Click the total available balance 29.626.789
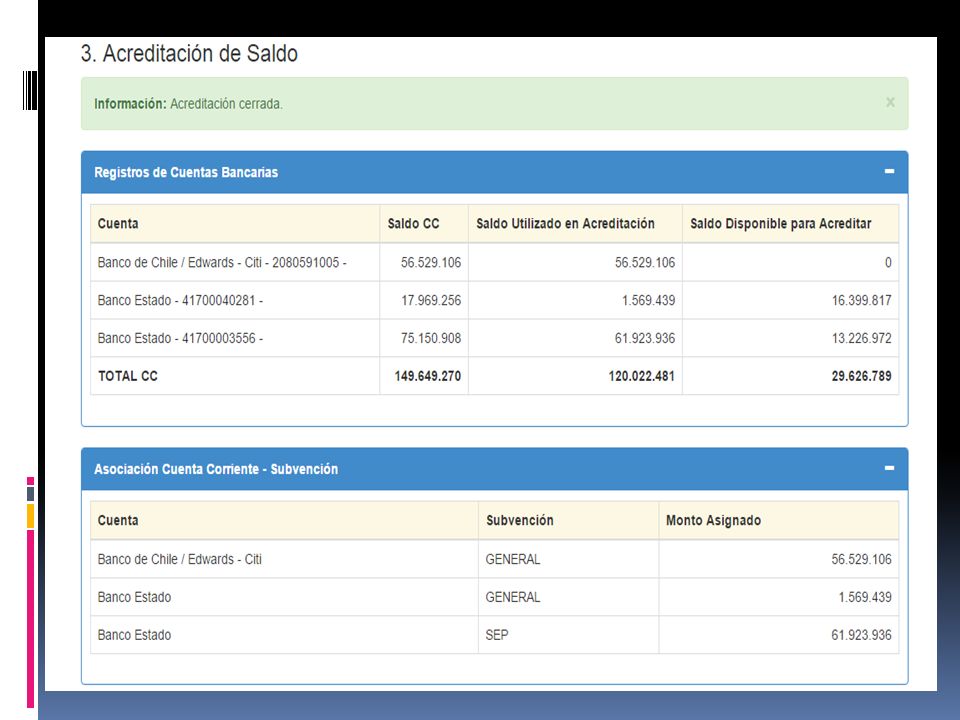The image size is (960, 720). (x=861, y=376)
